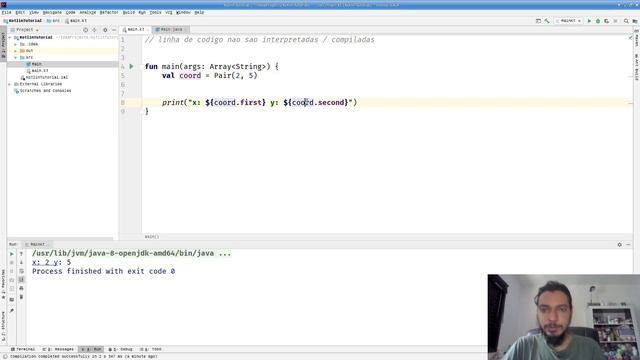Expand the .idea folder arrow
The height and width of the screenshot is (360, 640).
16,44
